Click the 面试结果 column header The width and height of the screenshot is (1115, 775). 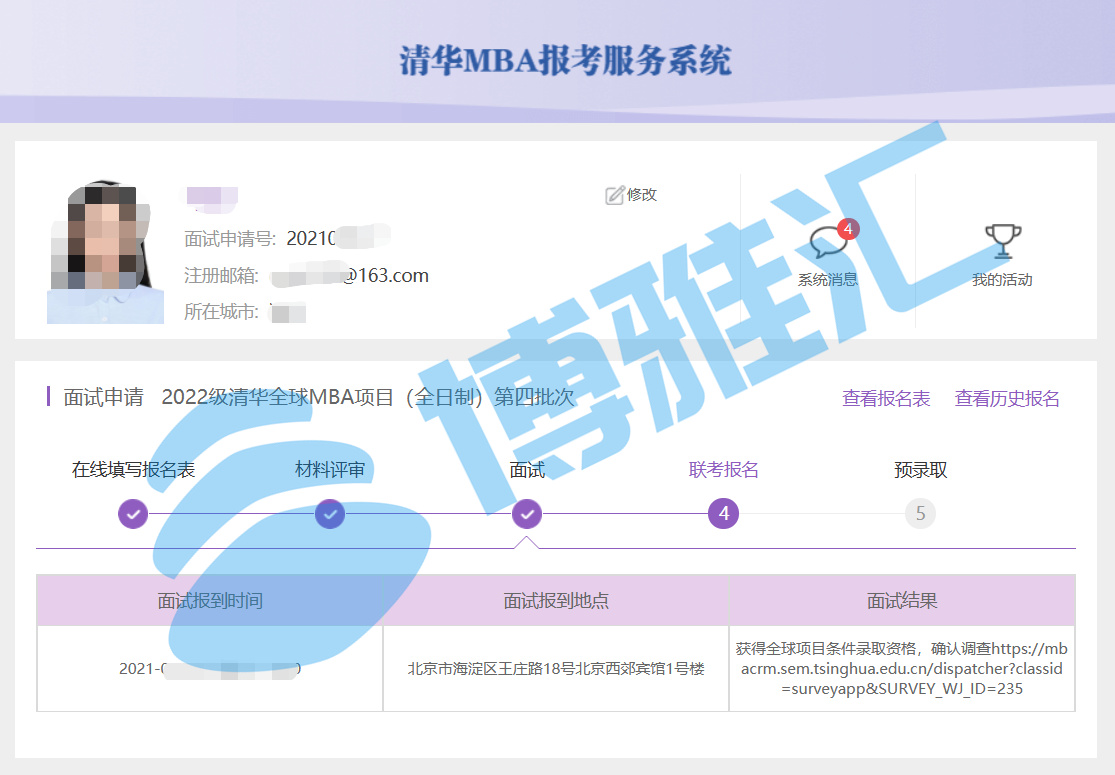click(x=902, y=601)
